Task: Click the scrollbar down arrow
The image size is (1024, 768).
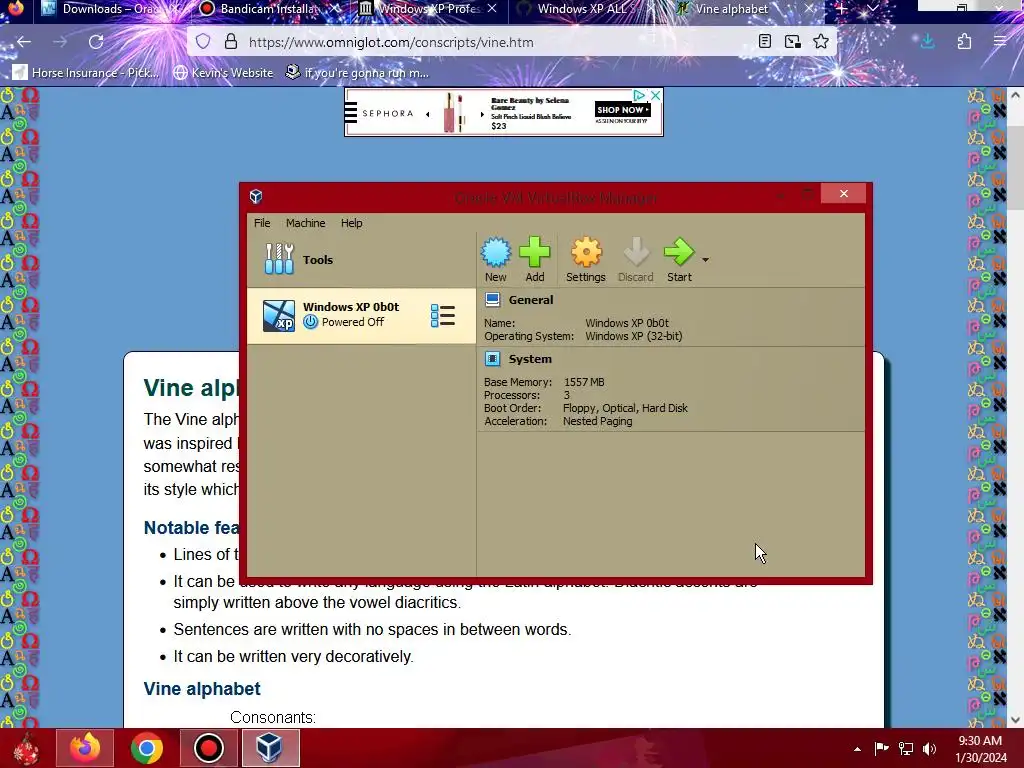Action: pyautogui.click(x=1016, y=720)
